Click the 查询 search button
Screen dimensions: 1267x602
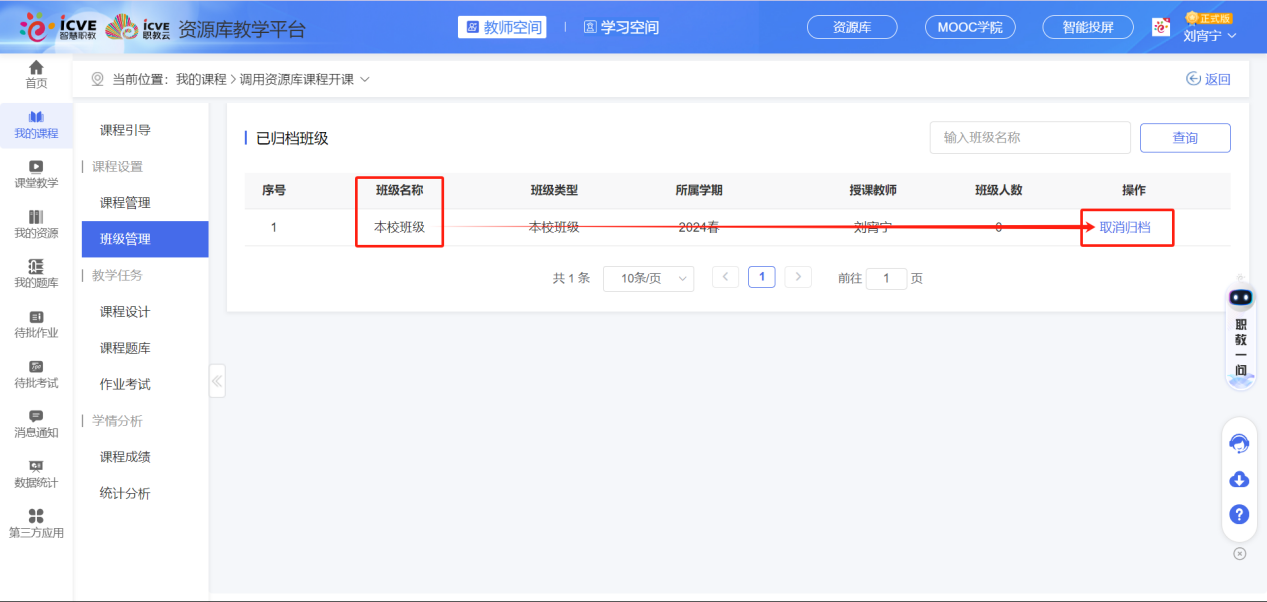tap(1185, 137)
